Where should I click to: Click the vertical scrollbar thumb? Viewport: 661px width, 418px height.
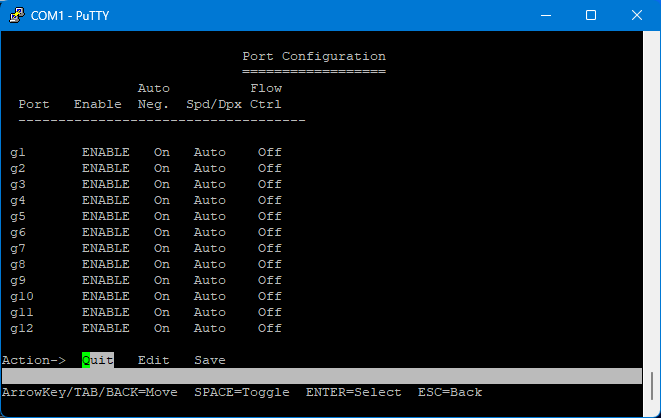654,384
